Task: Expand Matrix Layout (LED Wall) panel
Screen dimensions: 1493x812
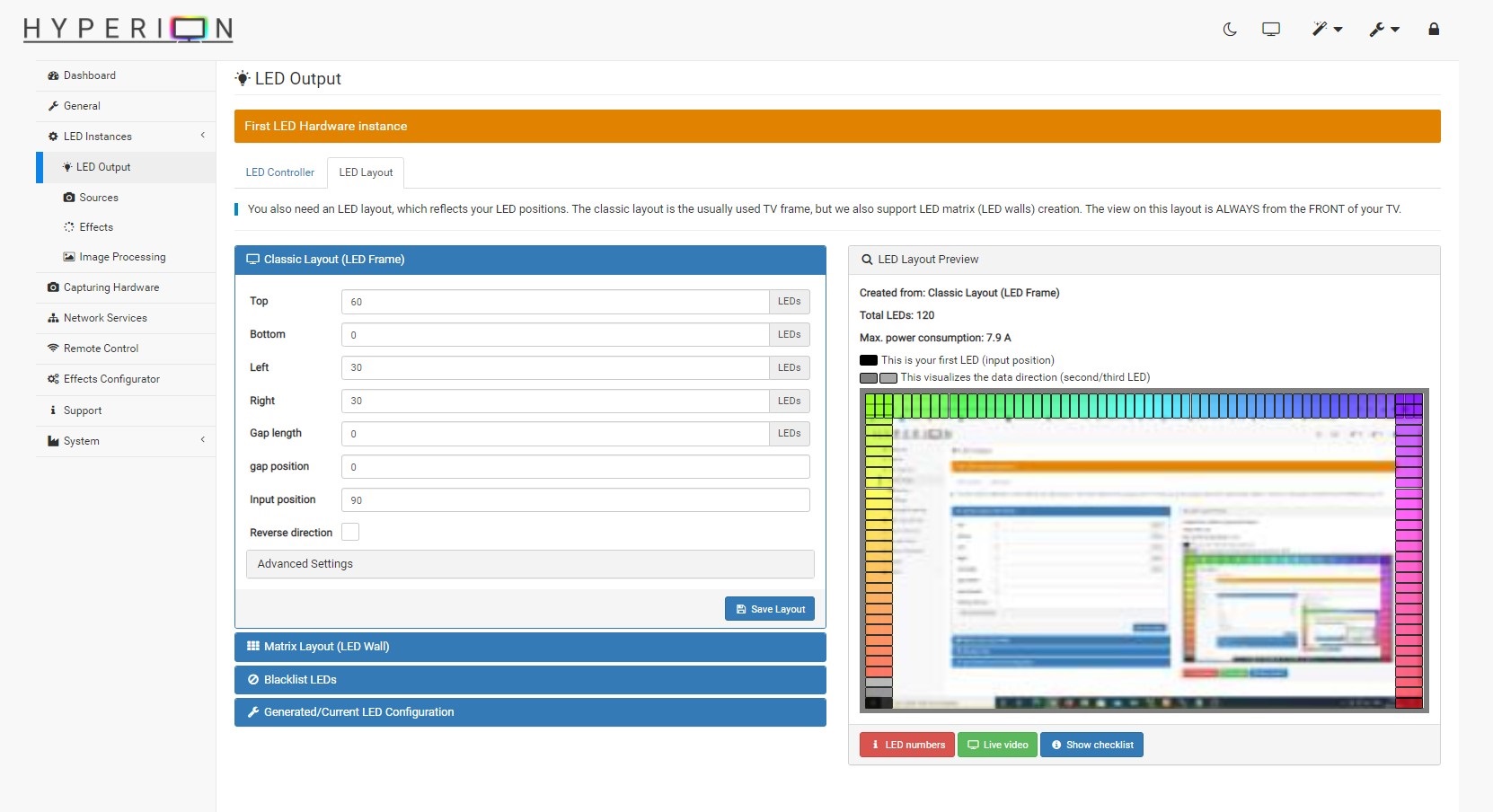Action: pos(530,647)
